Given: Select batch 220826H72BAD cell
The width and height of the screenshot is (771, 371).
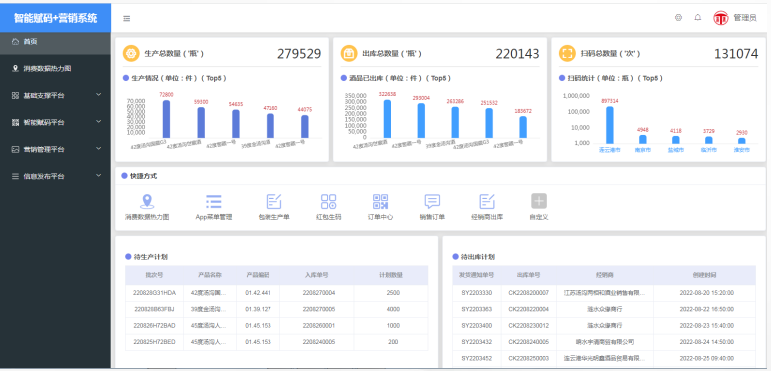Looking at the screenshot, I should click(154, 325).
